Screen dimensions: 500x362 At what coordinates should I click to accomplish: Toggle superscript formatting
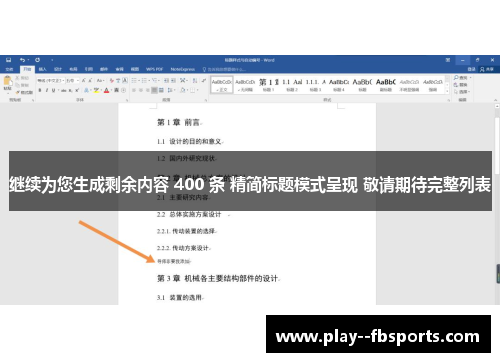coord(77,90)
